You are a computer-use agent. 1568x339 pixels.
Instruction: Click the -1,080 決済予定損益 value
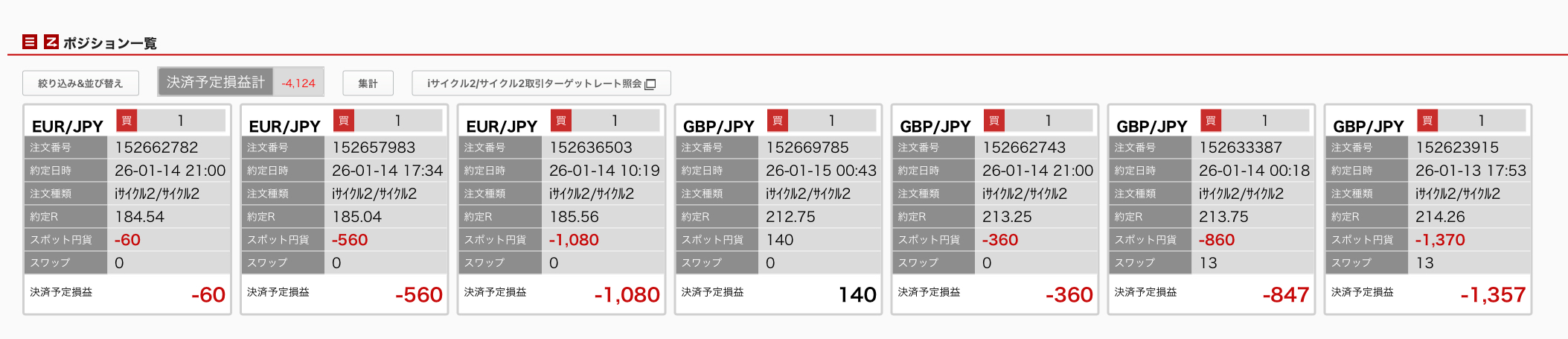(627, 295)
